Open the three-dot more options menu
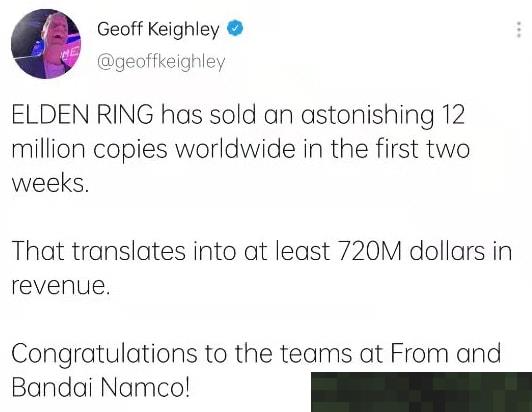This screenshot has height=412, width=532. [x=518, y=30]
